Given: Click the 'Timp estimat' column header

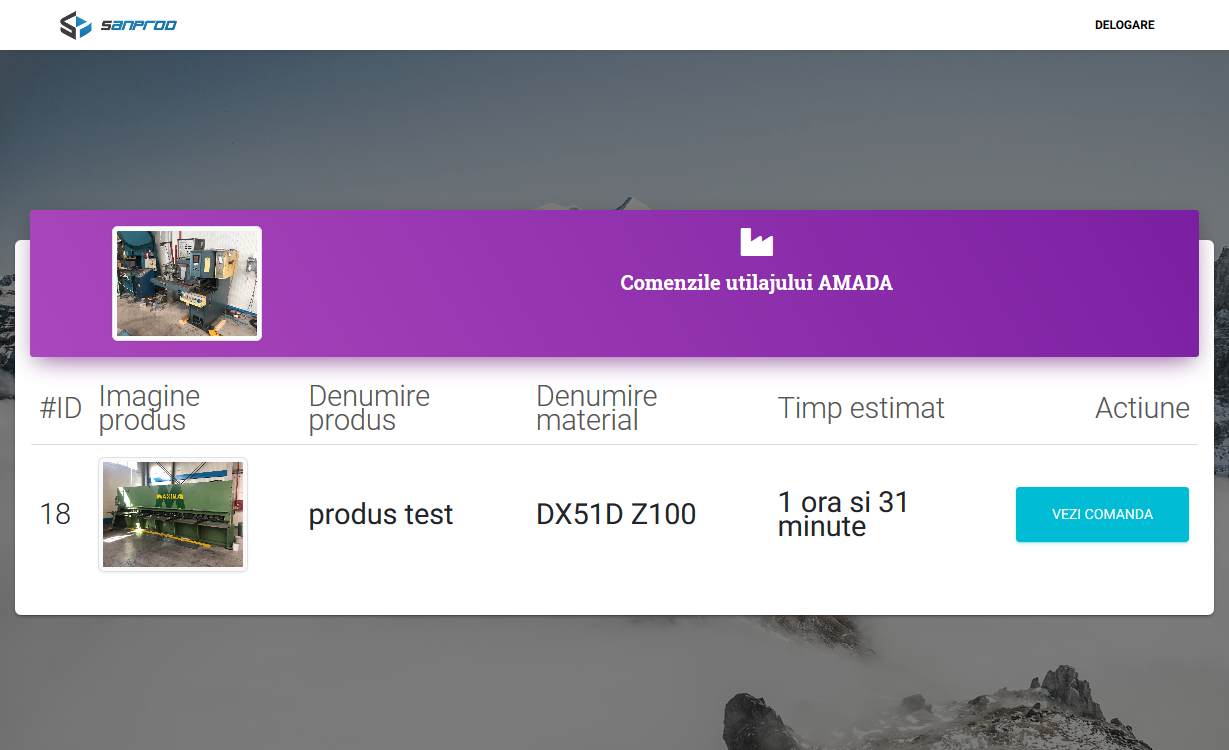Looking at the screenshot, I should (x=861, y=408).
